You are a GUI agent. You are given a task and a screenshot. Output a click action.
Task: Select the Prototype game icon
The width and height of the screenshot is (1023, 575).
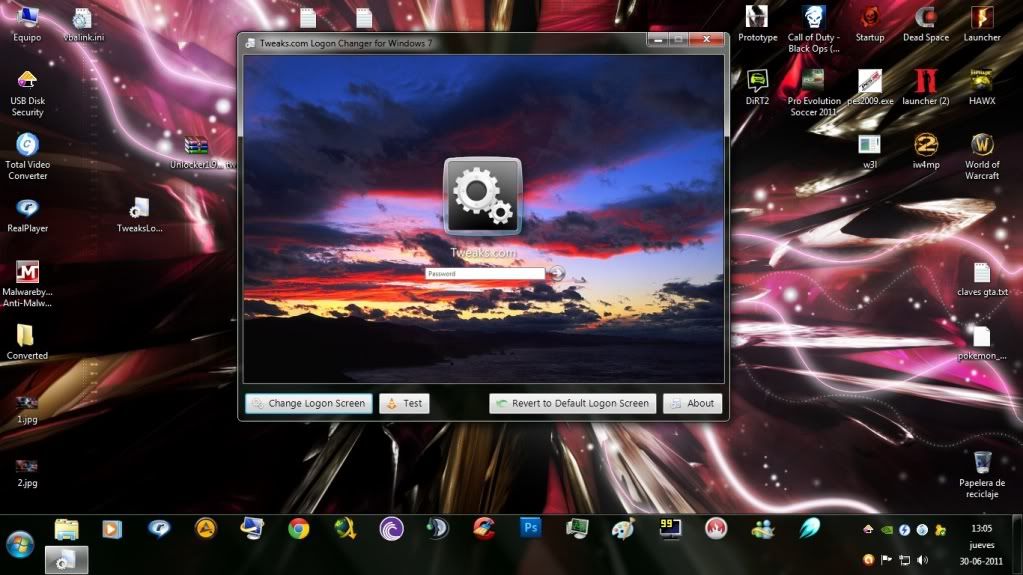tap(757, 23)
